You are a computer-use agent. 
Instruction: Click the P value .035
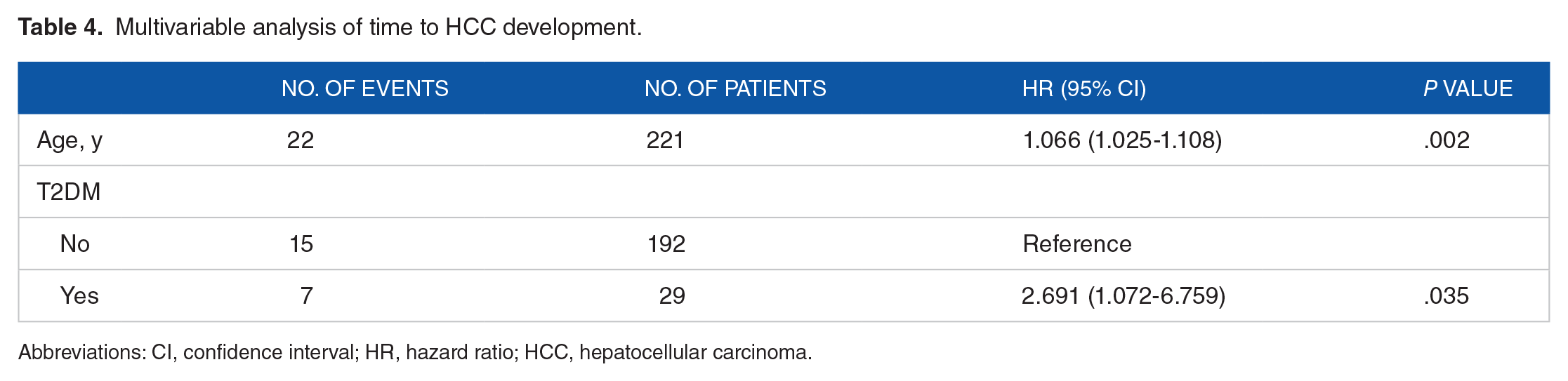1447,295
